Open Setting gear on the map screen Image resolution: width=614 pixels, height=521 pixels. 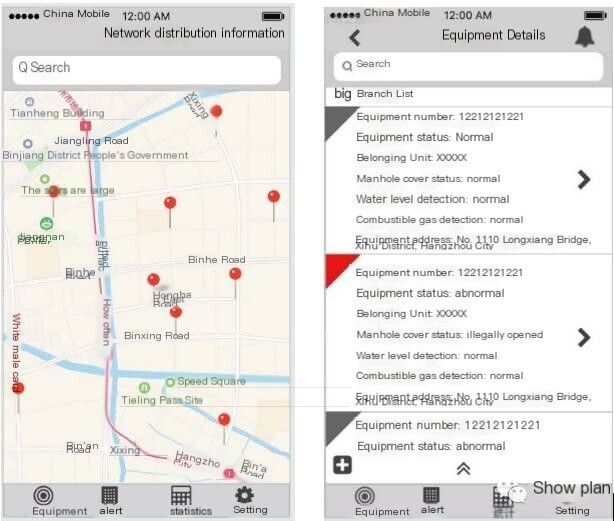click(250, 500)
